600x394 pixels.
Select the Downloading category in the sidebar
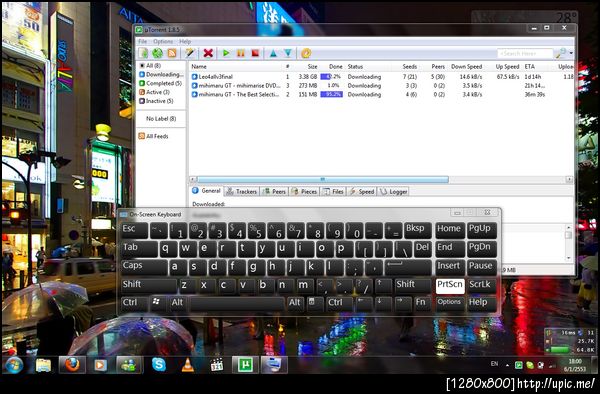tap(161, 74)
